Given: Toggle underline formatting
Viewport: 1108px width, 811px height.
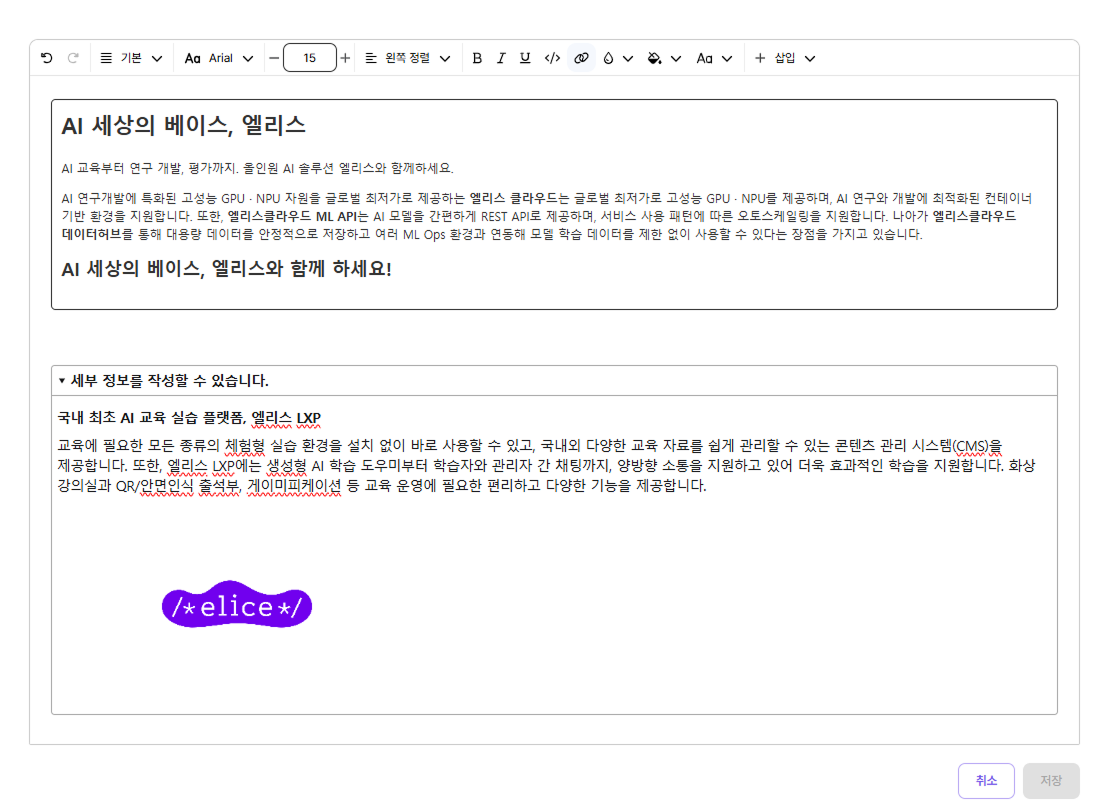Looking at the screenshot, I should tap(525, 58).
